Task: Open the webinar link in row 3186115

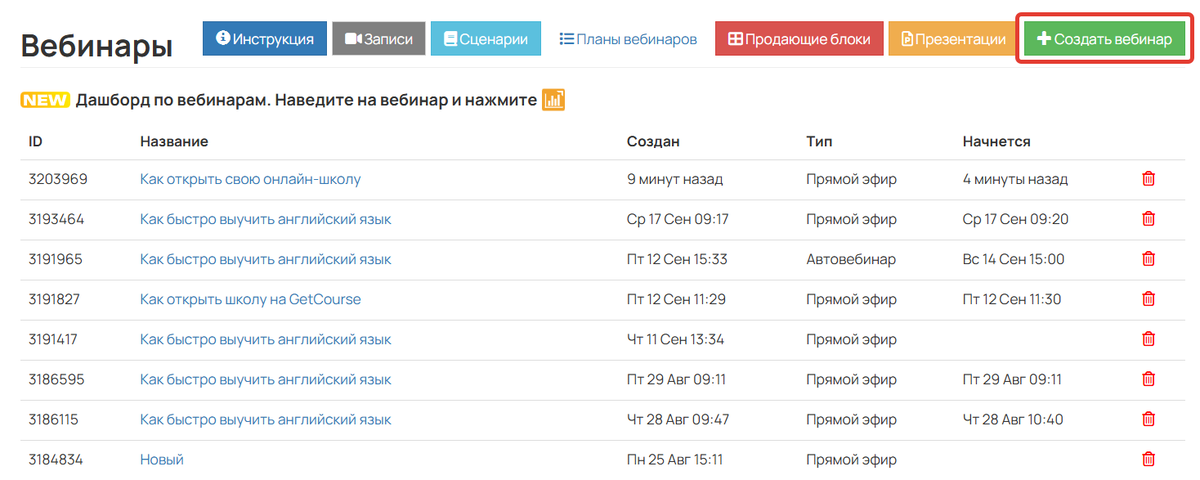Action: 265,419
